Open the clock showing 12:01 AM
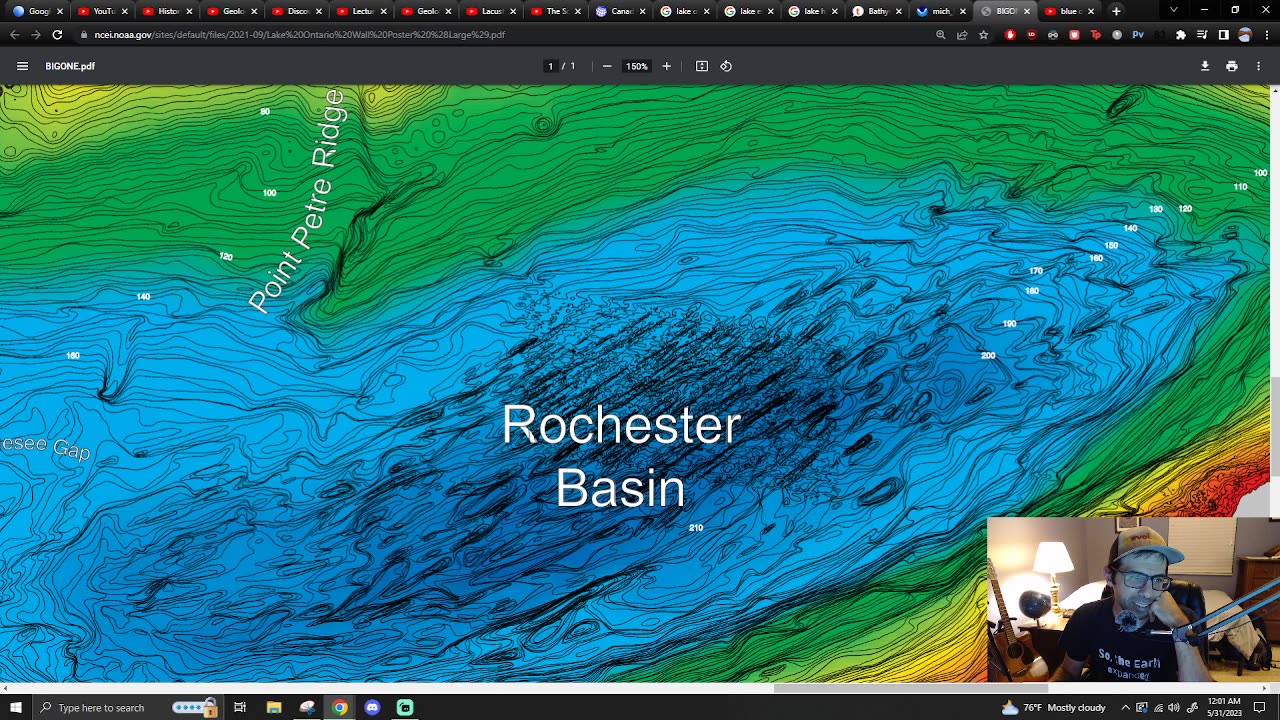 coord(1224,708)
